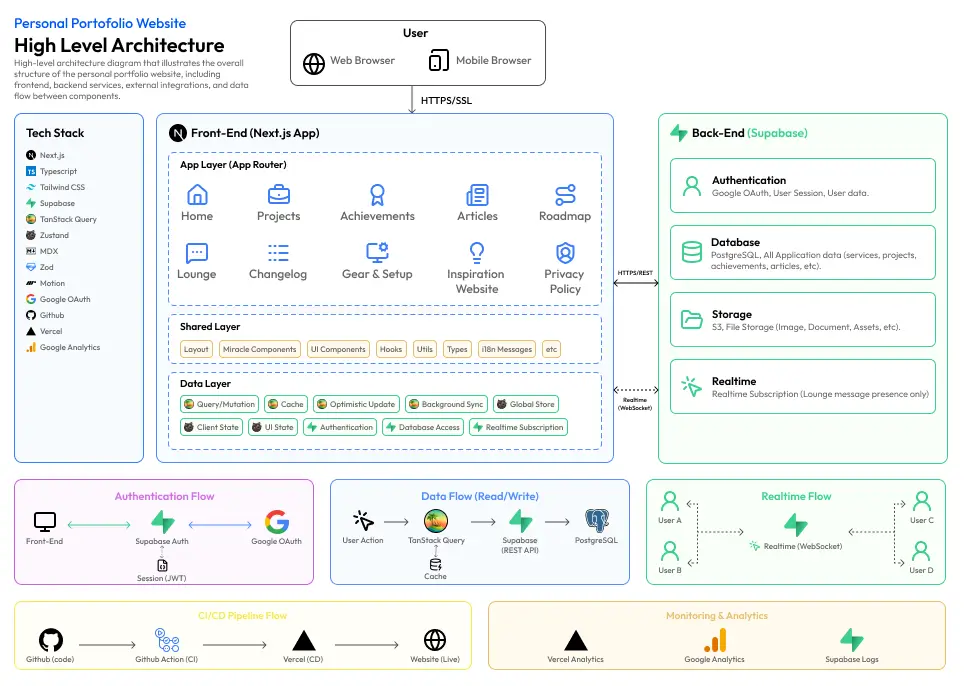Viewport: 966px width, 686px height.
Task: Select the User A icon in Realtime Flow
Action: tap(670, 501)
